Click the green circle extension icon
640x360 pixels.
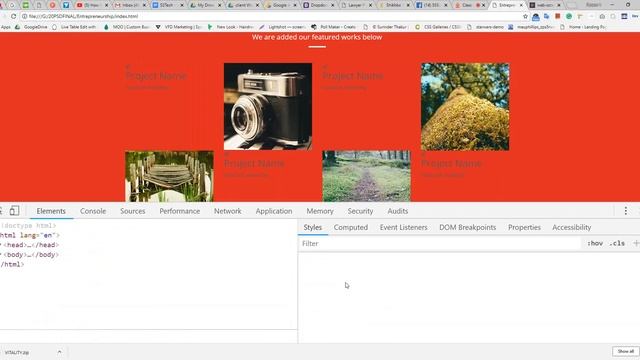pos(569,16)
